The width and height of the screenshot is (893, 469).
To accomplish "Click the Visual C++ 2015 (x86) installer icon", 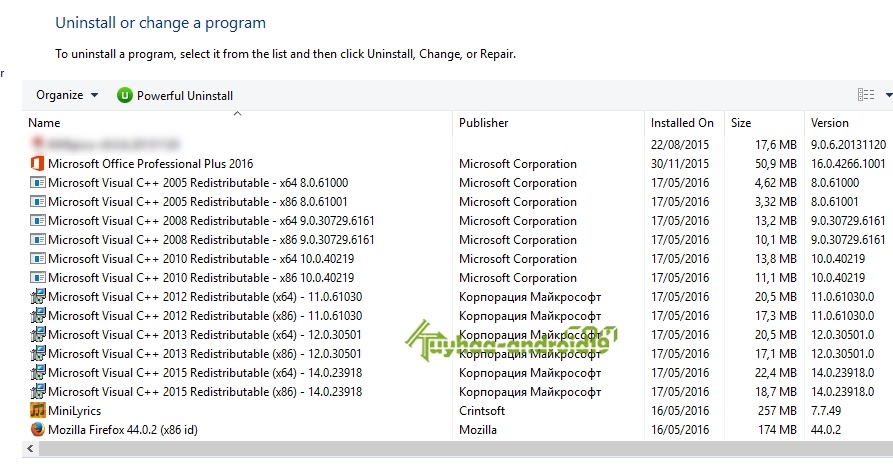I will [x=37, y=392].
